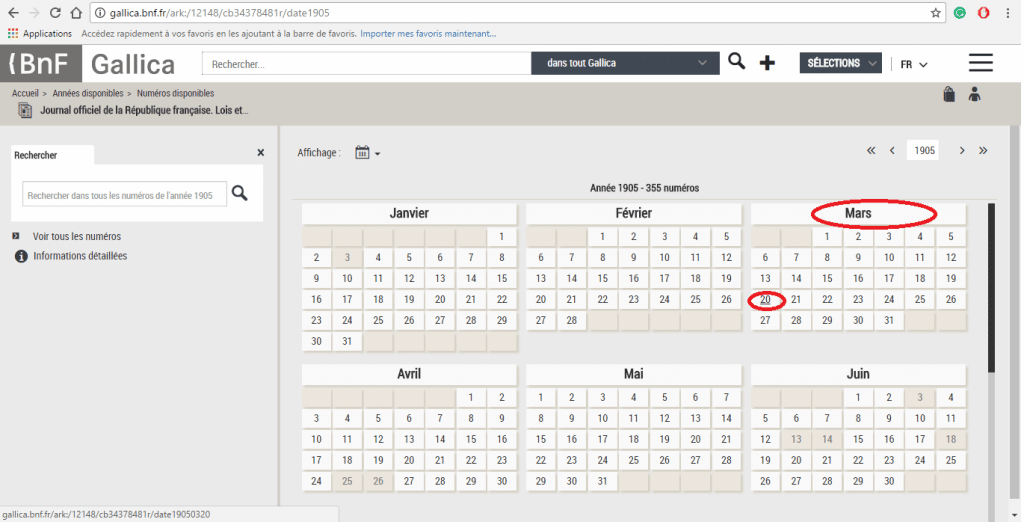Click the year search input field
The width and height of the screenshot is (1024, 522).
click(x=124, y=194)
